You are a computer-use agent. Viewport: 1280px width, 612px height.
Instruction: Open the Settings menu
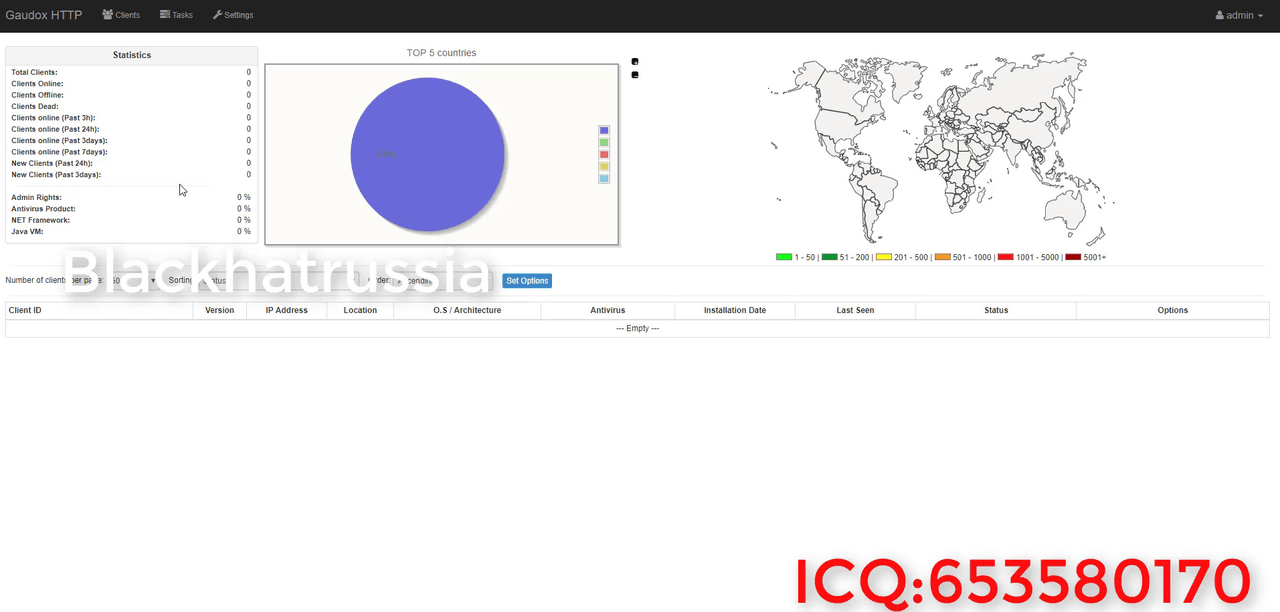pos(233,14)
